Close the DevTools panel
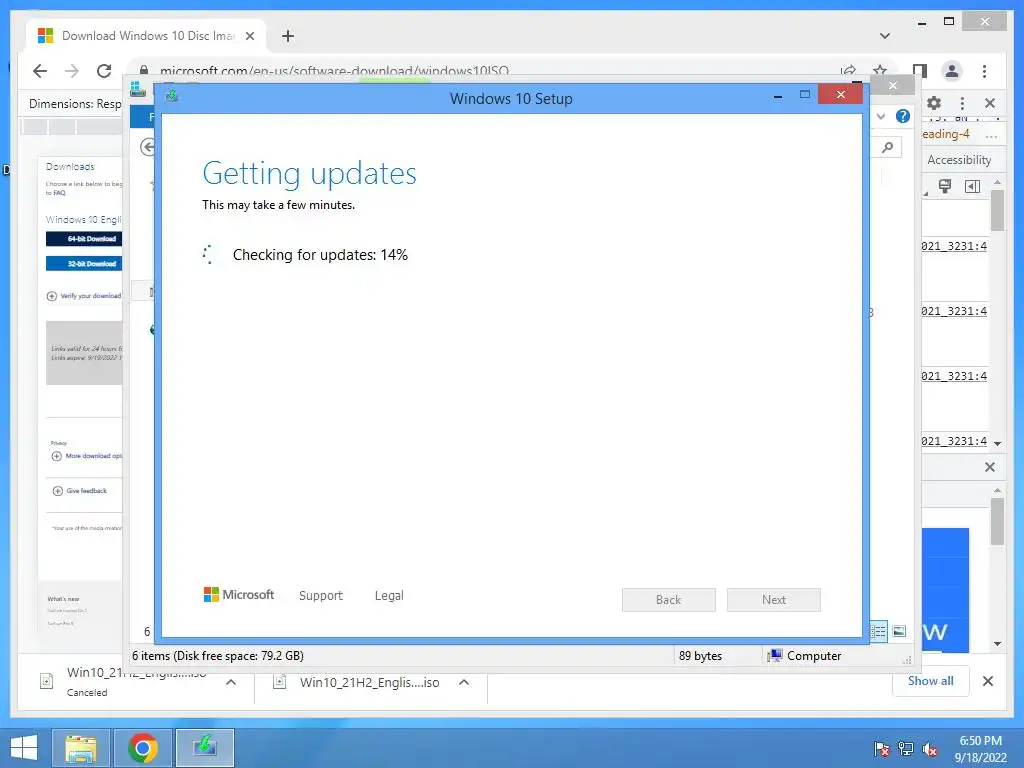This screenshot has width=1024, height=768. [990, 103]
